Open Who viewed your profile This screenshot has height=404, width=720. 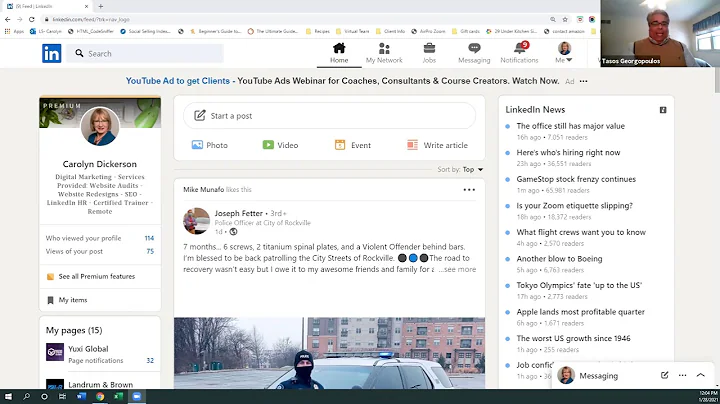100,238
